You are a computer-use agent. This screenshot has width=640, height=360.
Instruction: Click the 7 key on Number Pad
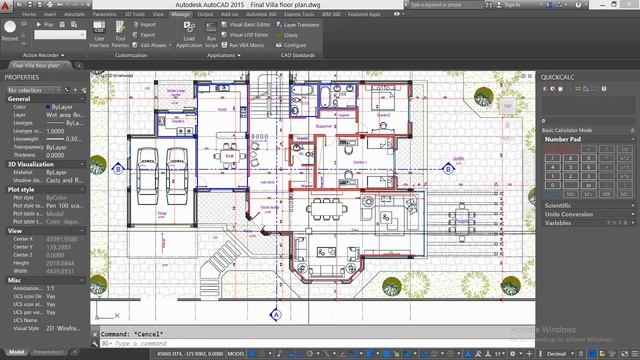[553, 158]
